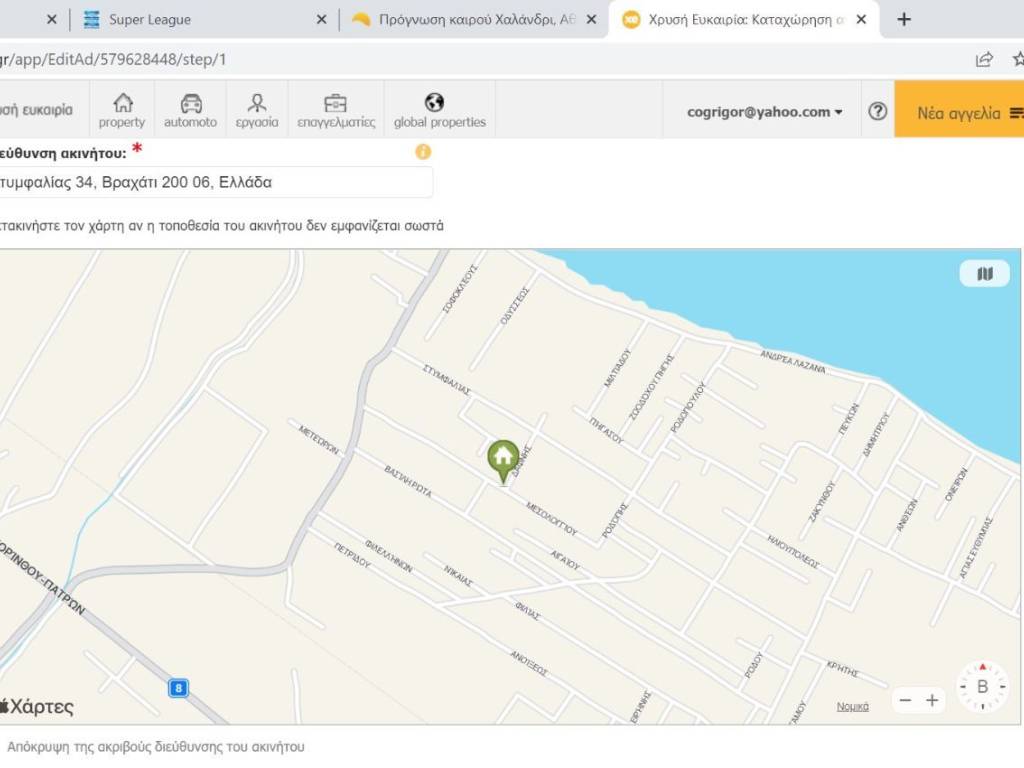
Task: Toggle Απόκρυψη της ακριβούς διεύθυνσης option
Action: coord(155,747)
